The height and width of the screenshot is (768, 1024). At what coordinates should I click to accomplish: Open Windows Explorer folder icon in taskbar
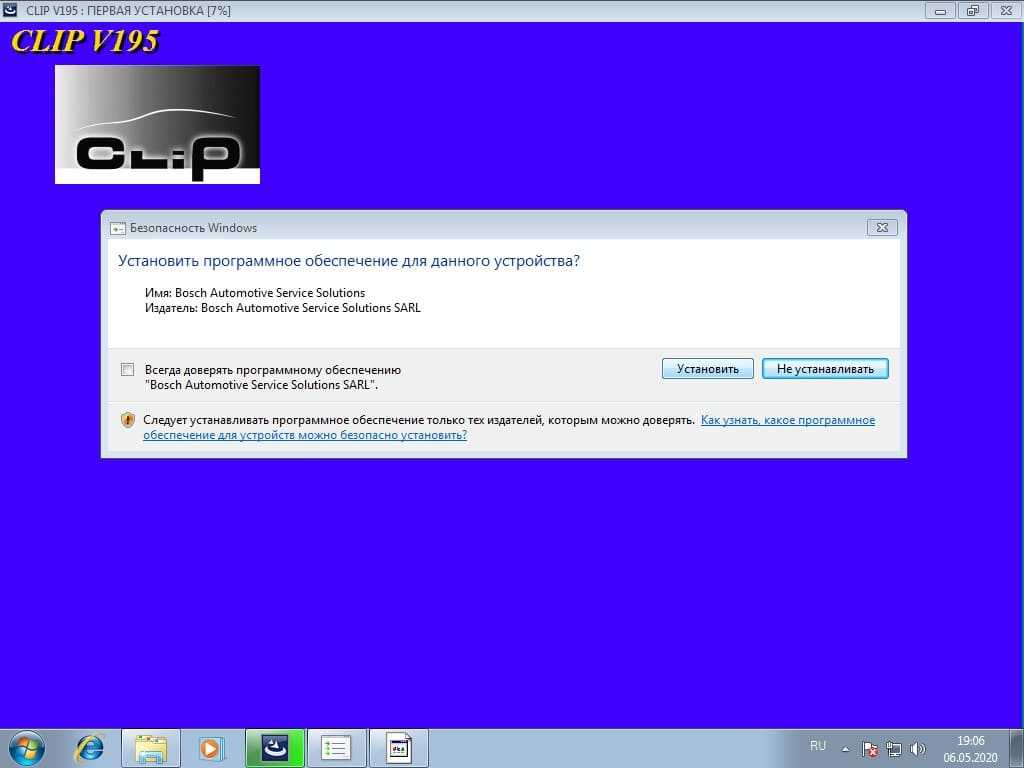tap(150, 747)
